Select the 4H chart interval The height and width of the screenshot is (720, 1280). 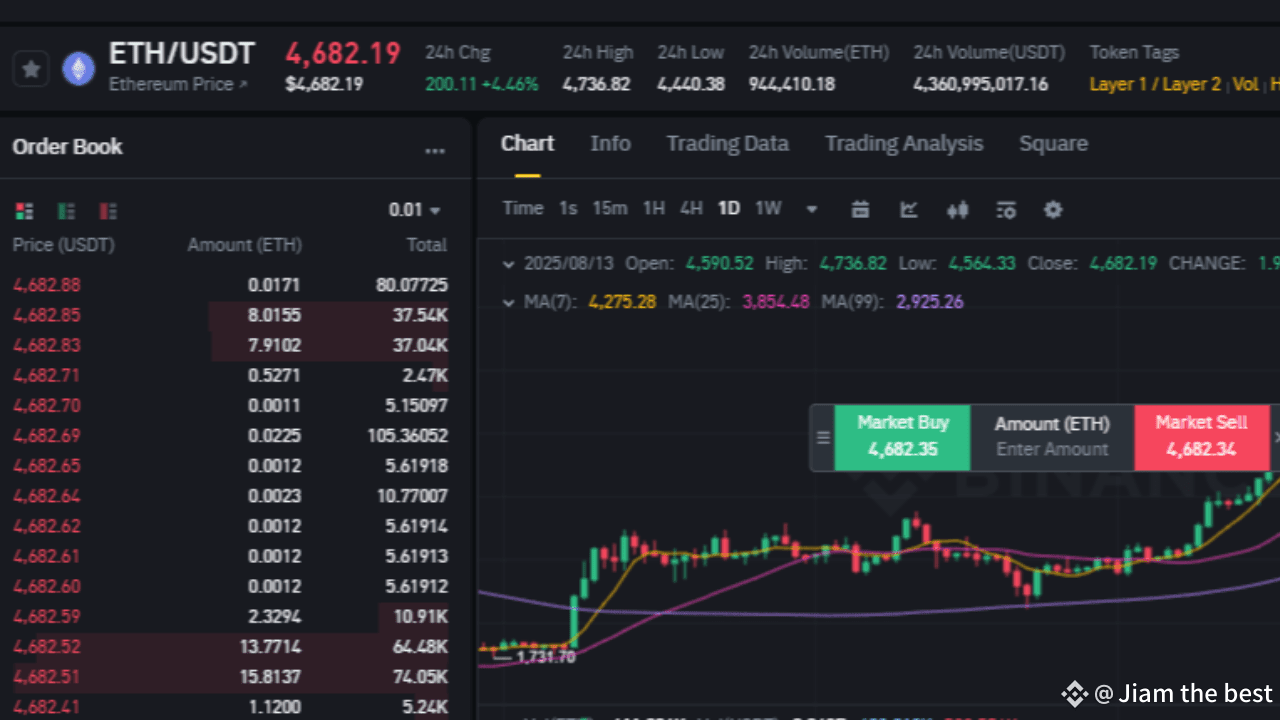[x=691, y=208]
